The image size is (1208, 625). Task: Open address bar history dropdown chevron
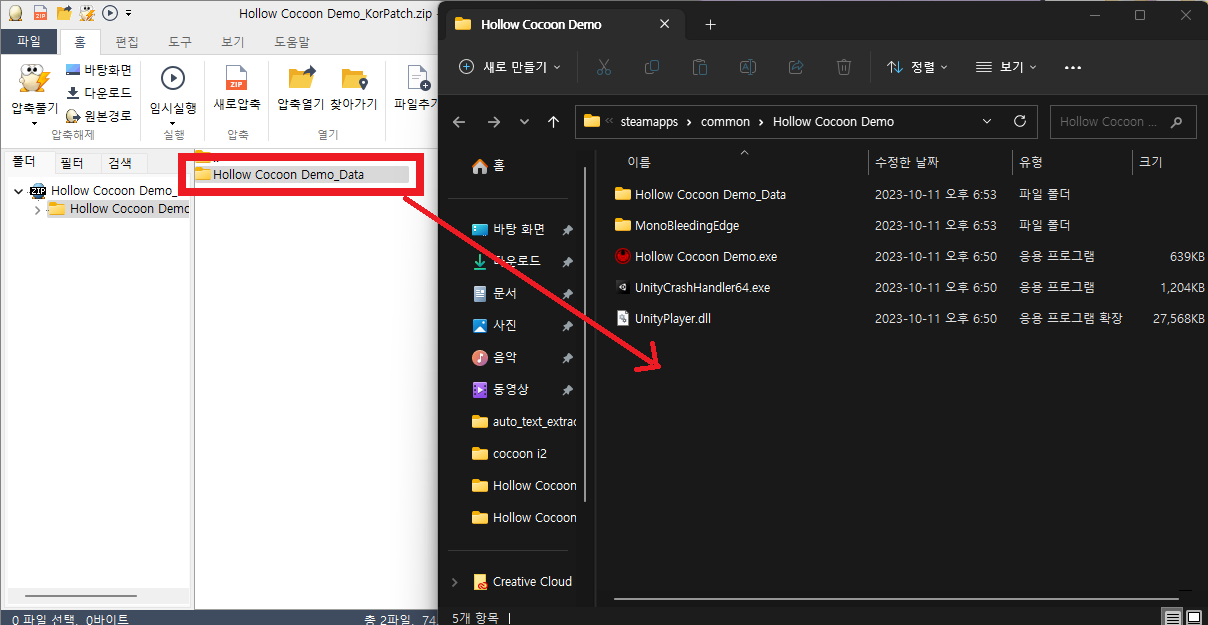(x=987, y=122)
